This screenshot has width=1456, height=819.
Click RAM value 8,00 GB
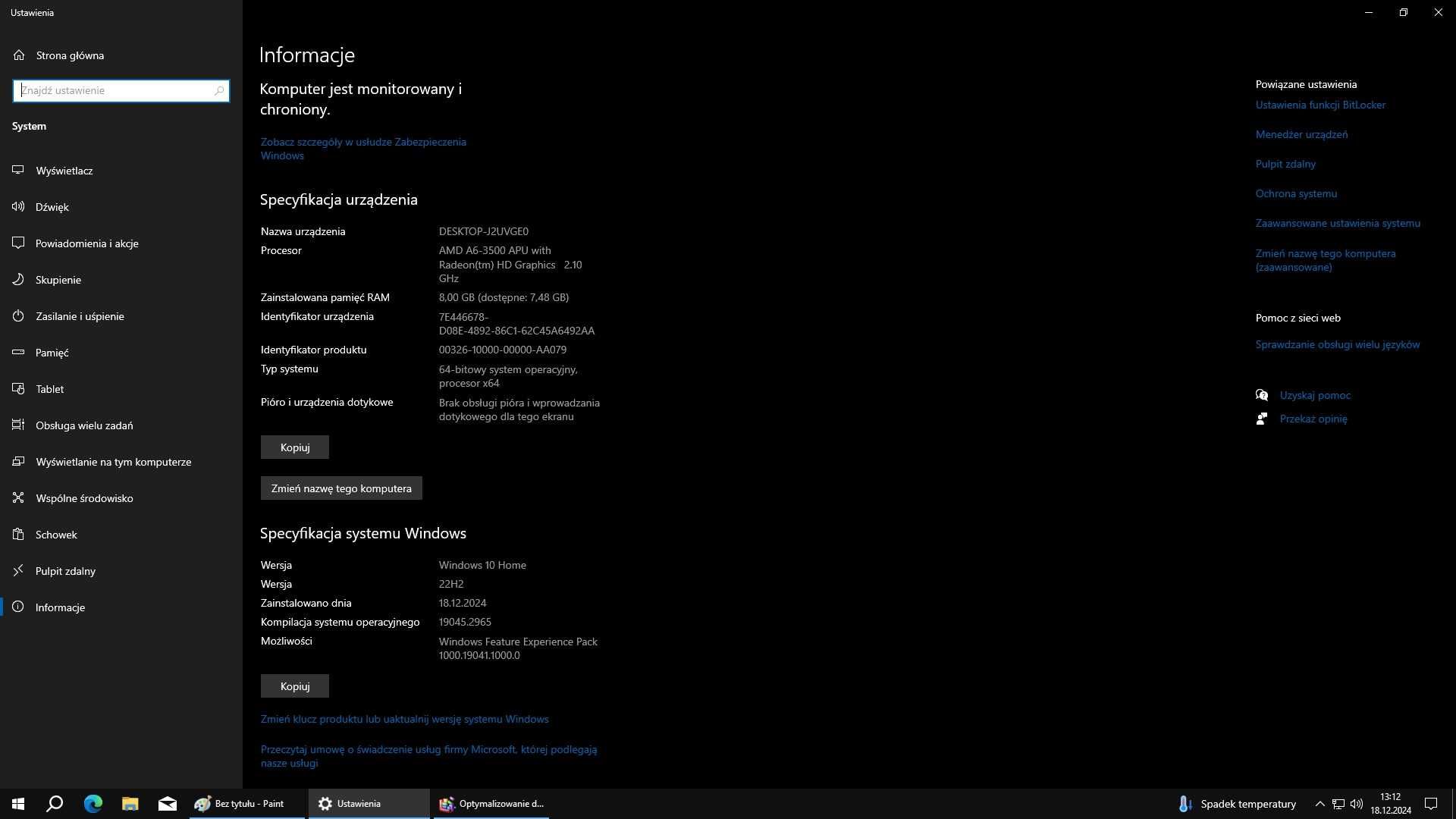pyautogui.click(x=504, y=297)
